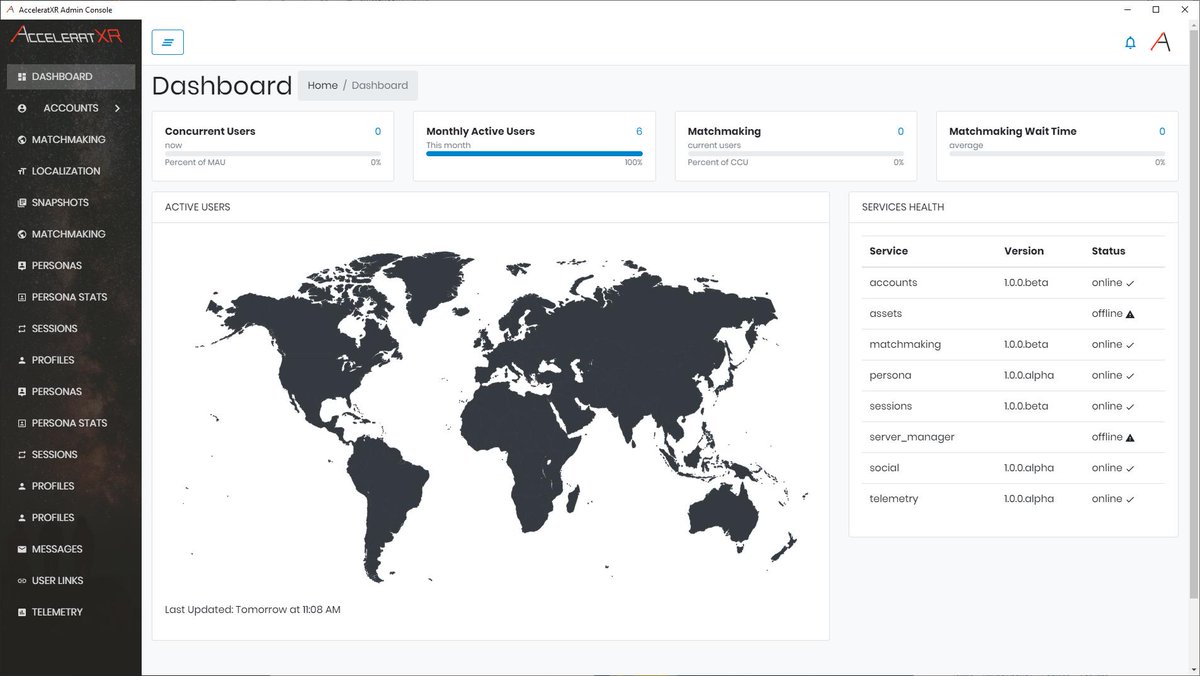Click the AcceleratXR logo in the sidebar
Viewport: 1200px width, 676px height.
point(66,36)
